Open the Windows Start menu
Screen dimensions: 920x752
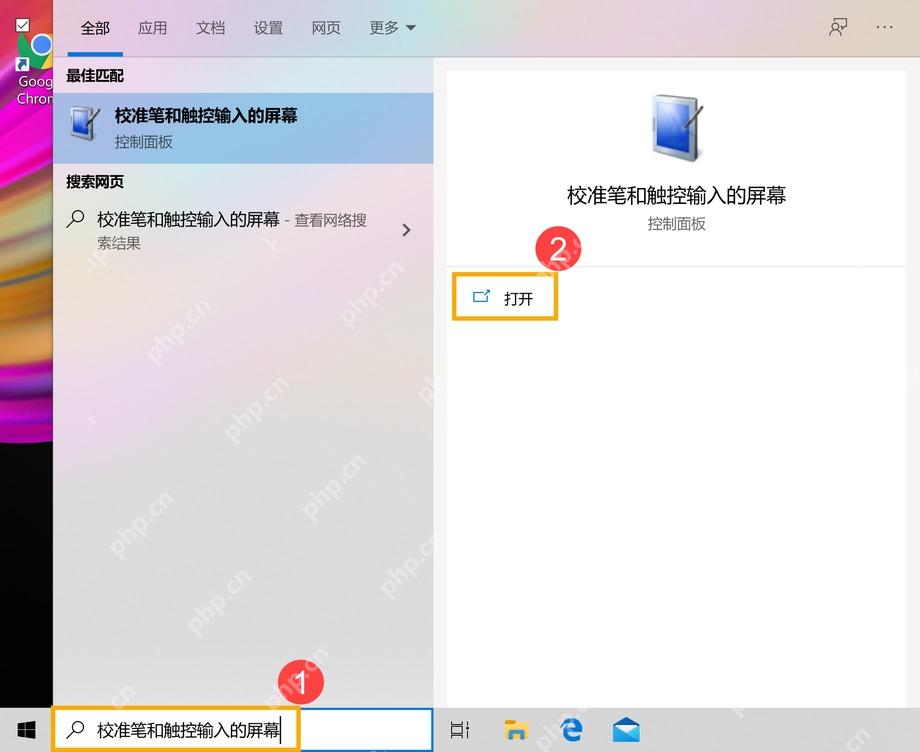[26, 730]
